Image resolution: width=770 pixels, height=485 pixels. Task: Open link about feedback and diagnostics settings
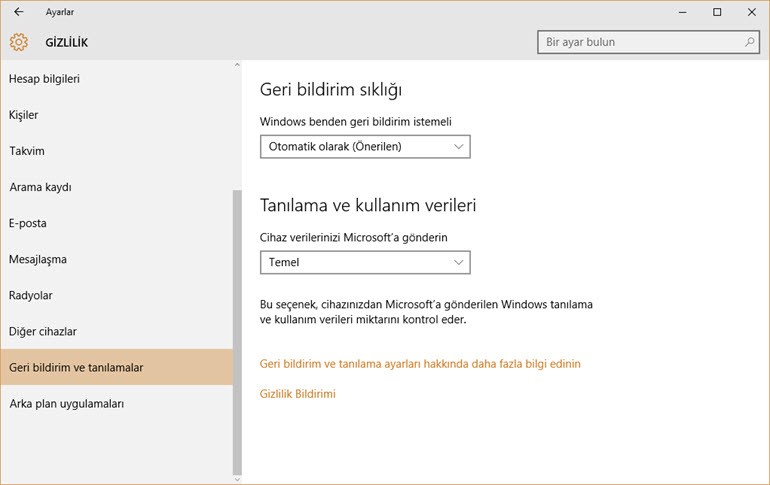coord(420,364)
